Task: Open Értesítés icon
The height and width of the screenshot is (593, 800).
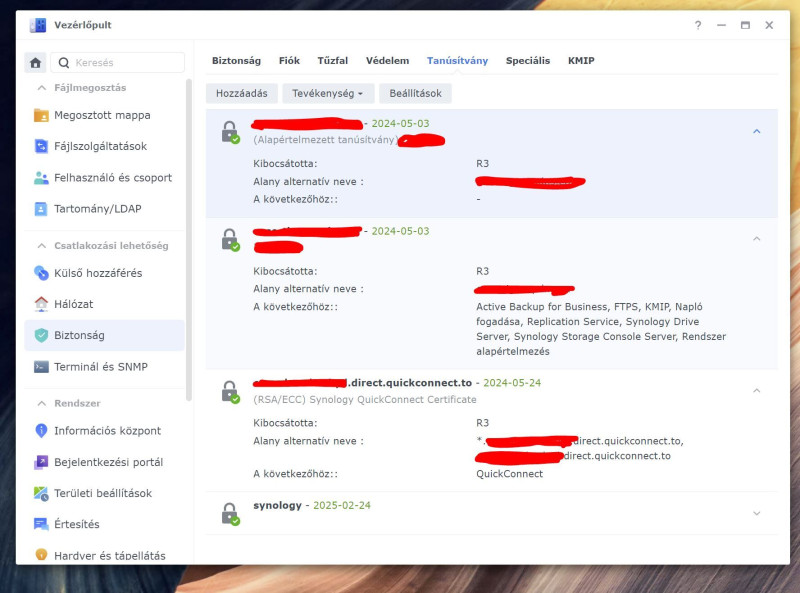Action: pyautogui.click(x=41, y=524)
